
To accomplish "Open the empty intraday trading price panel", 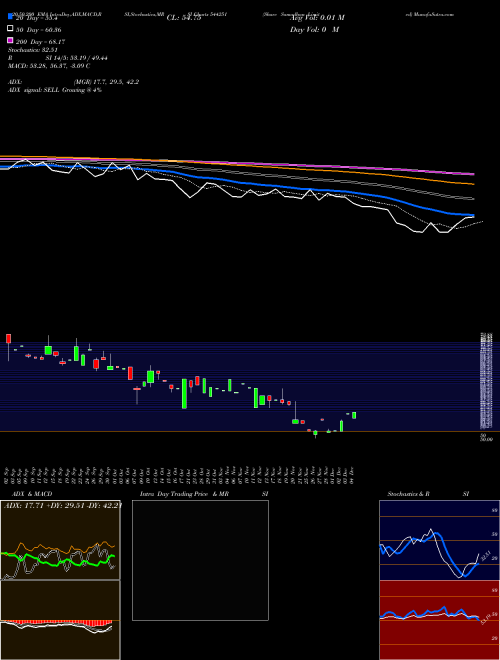I will point(200,560).
